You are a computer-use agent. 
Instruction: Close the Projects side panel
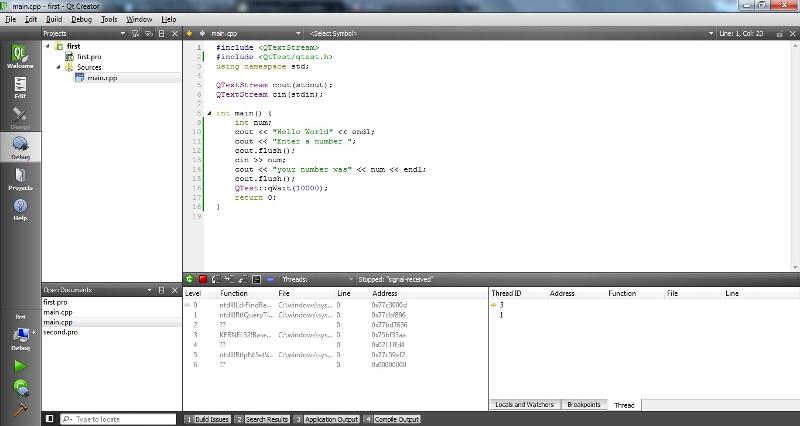174,33
